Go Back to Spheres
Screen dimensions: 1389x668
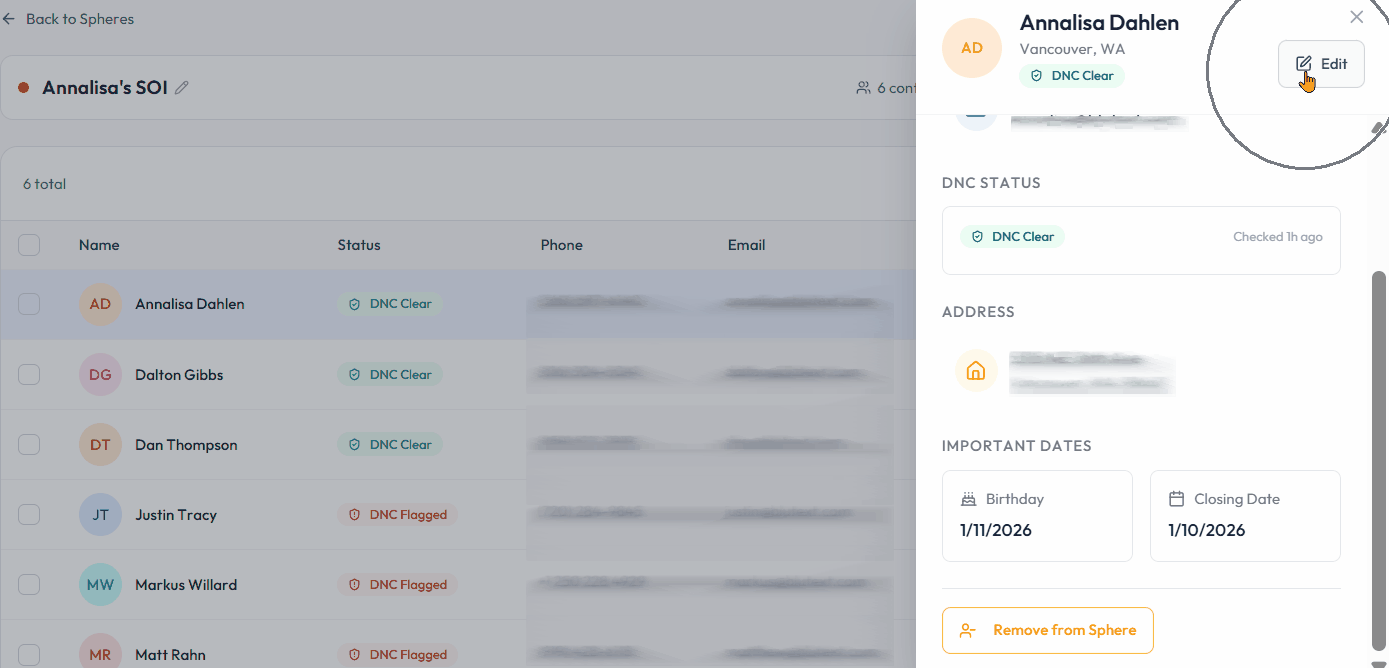point(68,19)
